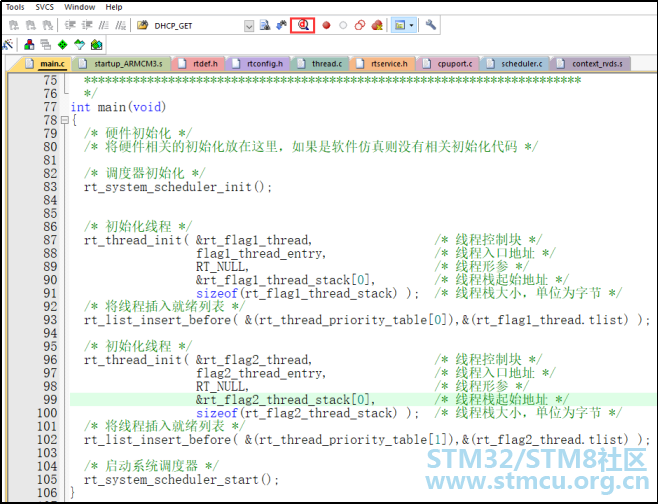Open the Tools menu
The image size is (658, 504).
[x=15, y=7]
